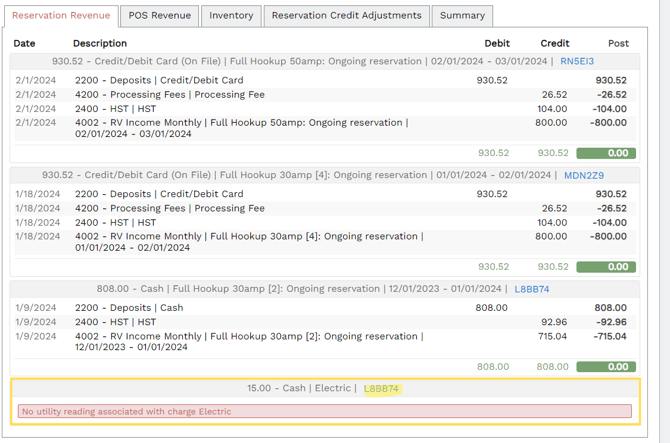Viewport: 670px width, 443px height.
Task: Click green 0.00 badge under 808.00 Cash section
Action: point(606,367)
